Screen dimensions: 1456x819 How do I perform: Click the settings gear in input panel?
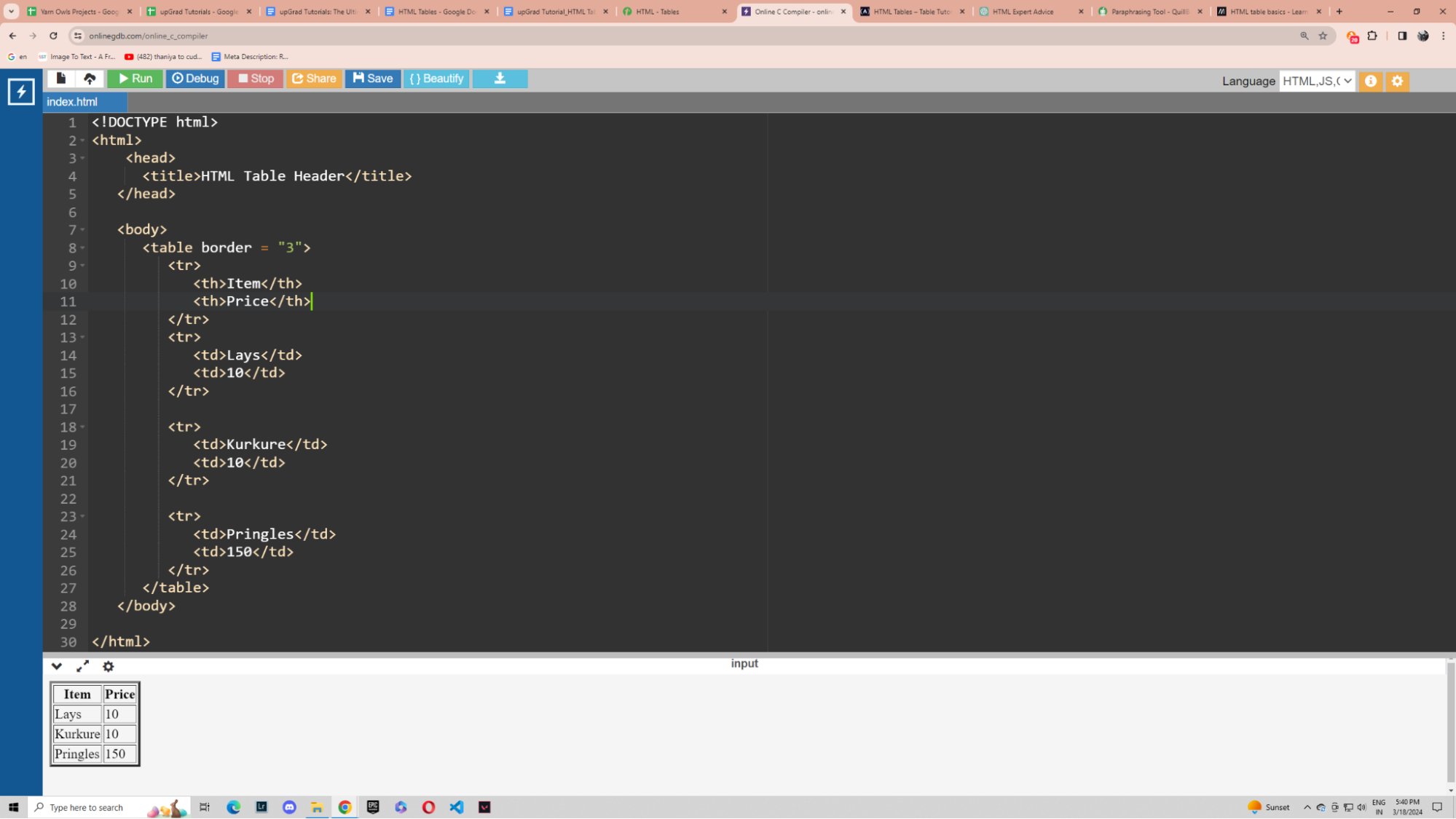tap(108, 666)
